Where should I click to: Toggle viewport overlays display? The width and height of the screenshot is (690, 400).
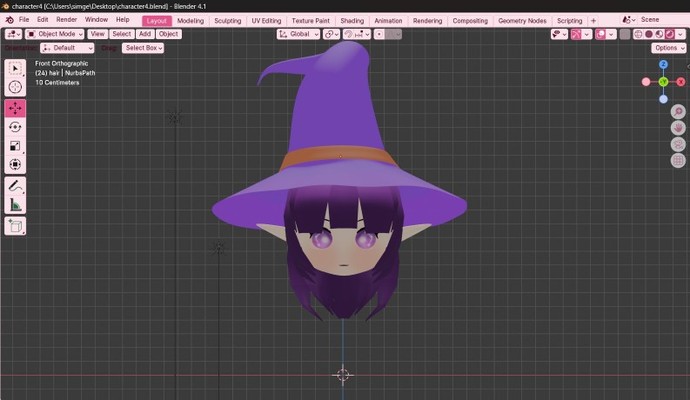click(600, 34)
